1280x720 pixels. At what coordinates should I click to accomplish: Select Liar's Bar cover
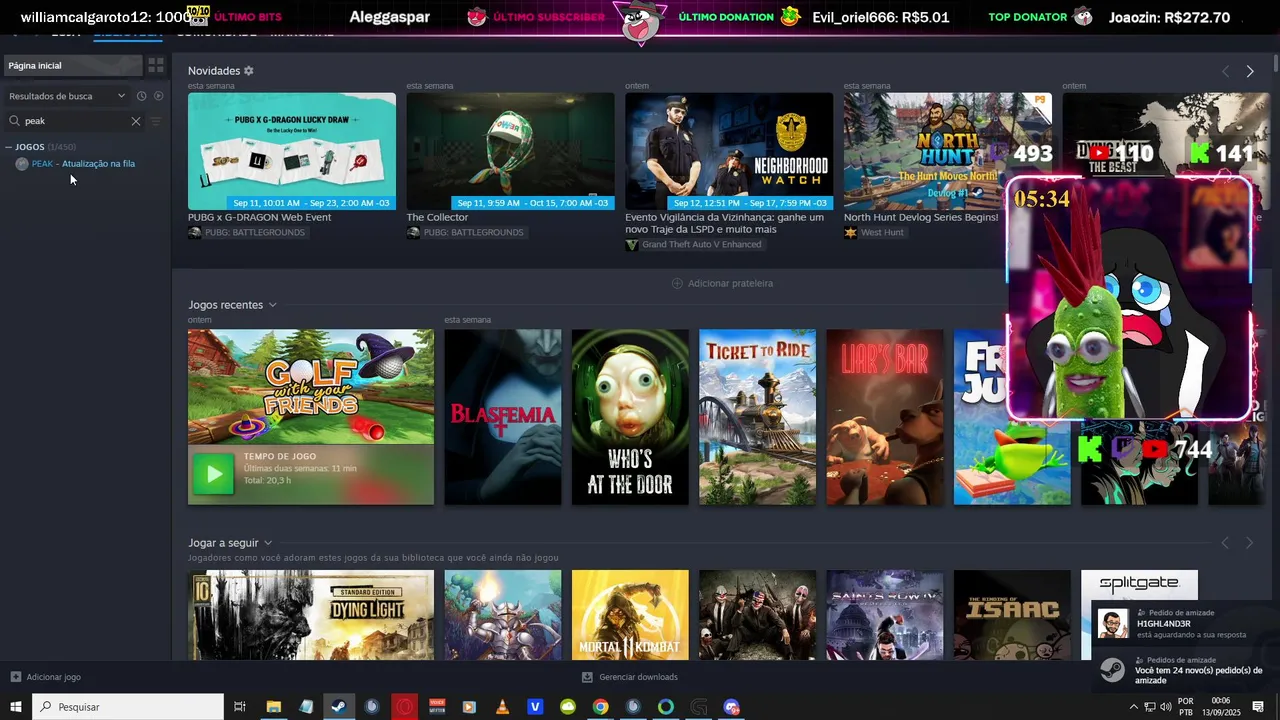(x=885, y=417)
